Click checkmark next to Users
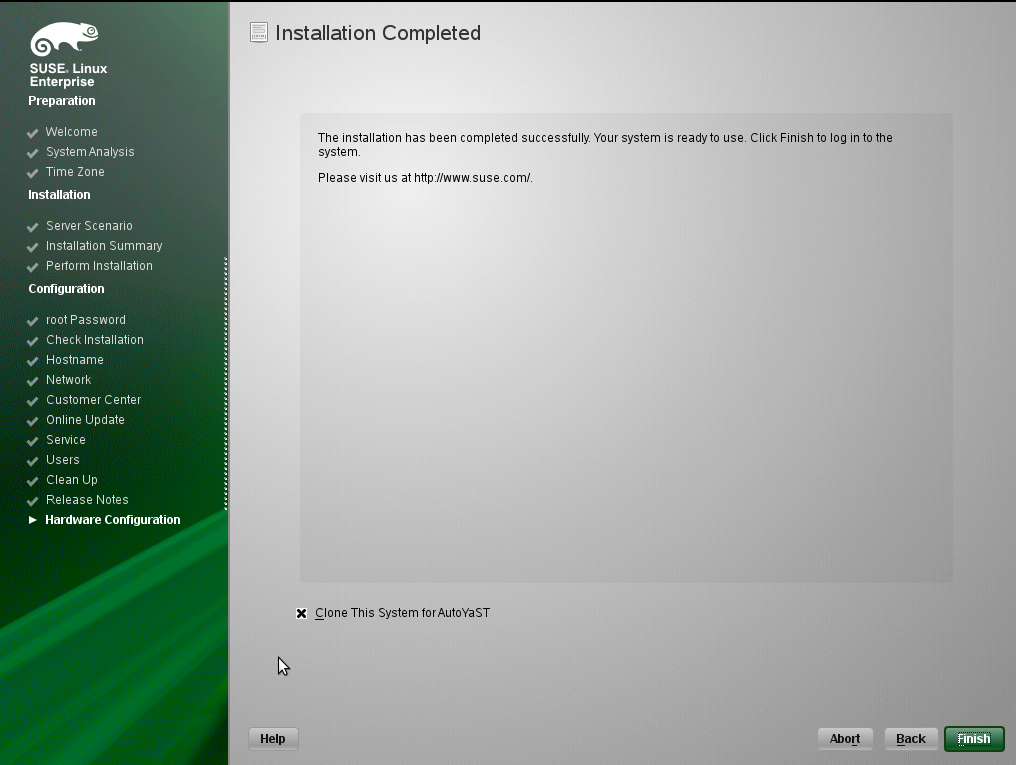The image size is (1016, 765). pyautogui.click(x=32, y=461)
